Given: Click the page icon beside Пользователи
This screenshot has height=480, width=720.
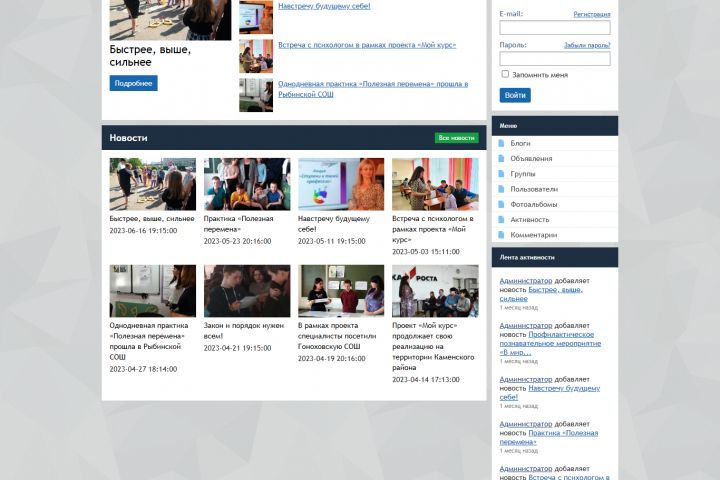Looking at the screenshot, I should 501,189.
